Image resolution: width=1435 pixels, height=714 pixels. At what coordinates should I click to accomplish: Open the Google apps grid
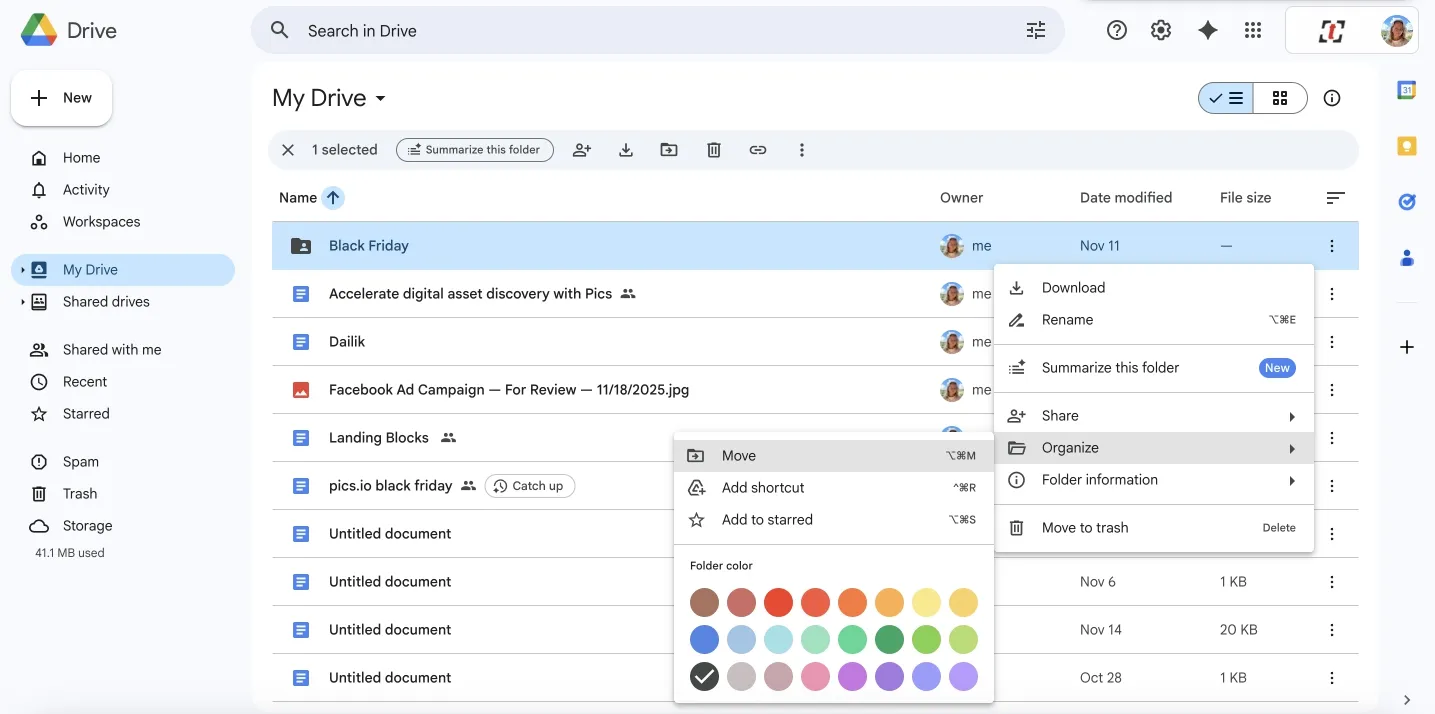pos(1252,30)
